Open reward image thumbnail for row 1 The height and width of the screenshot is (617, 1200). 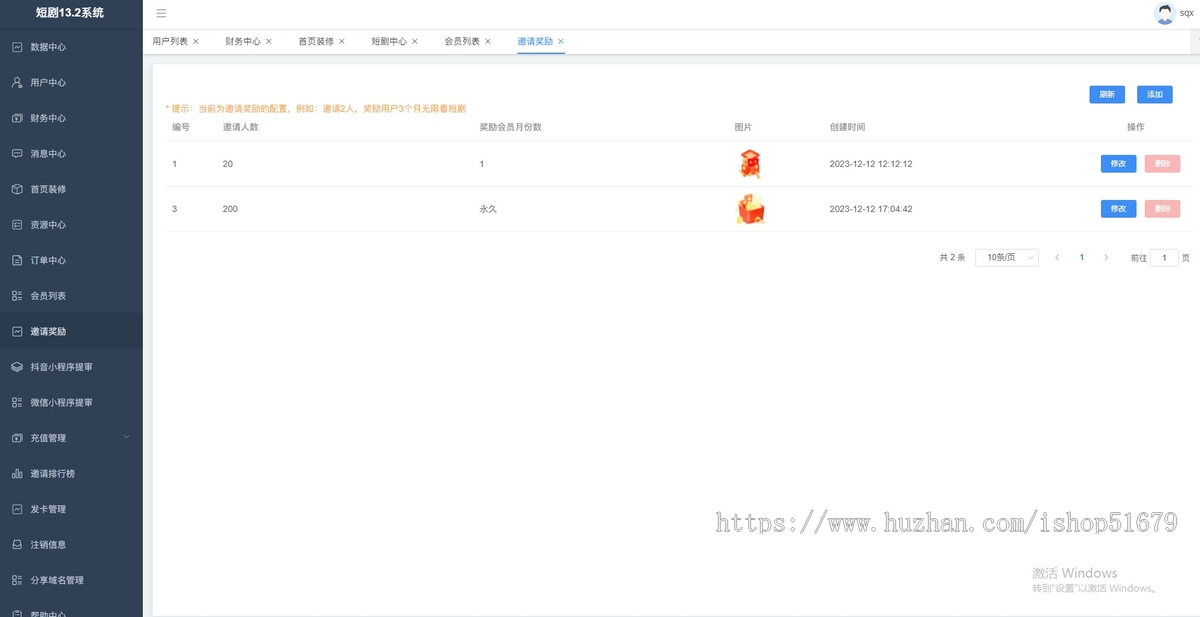coord(750,164)
